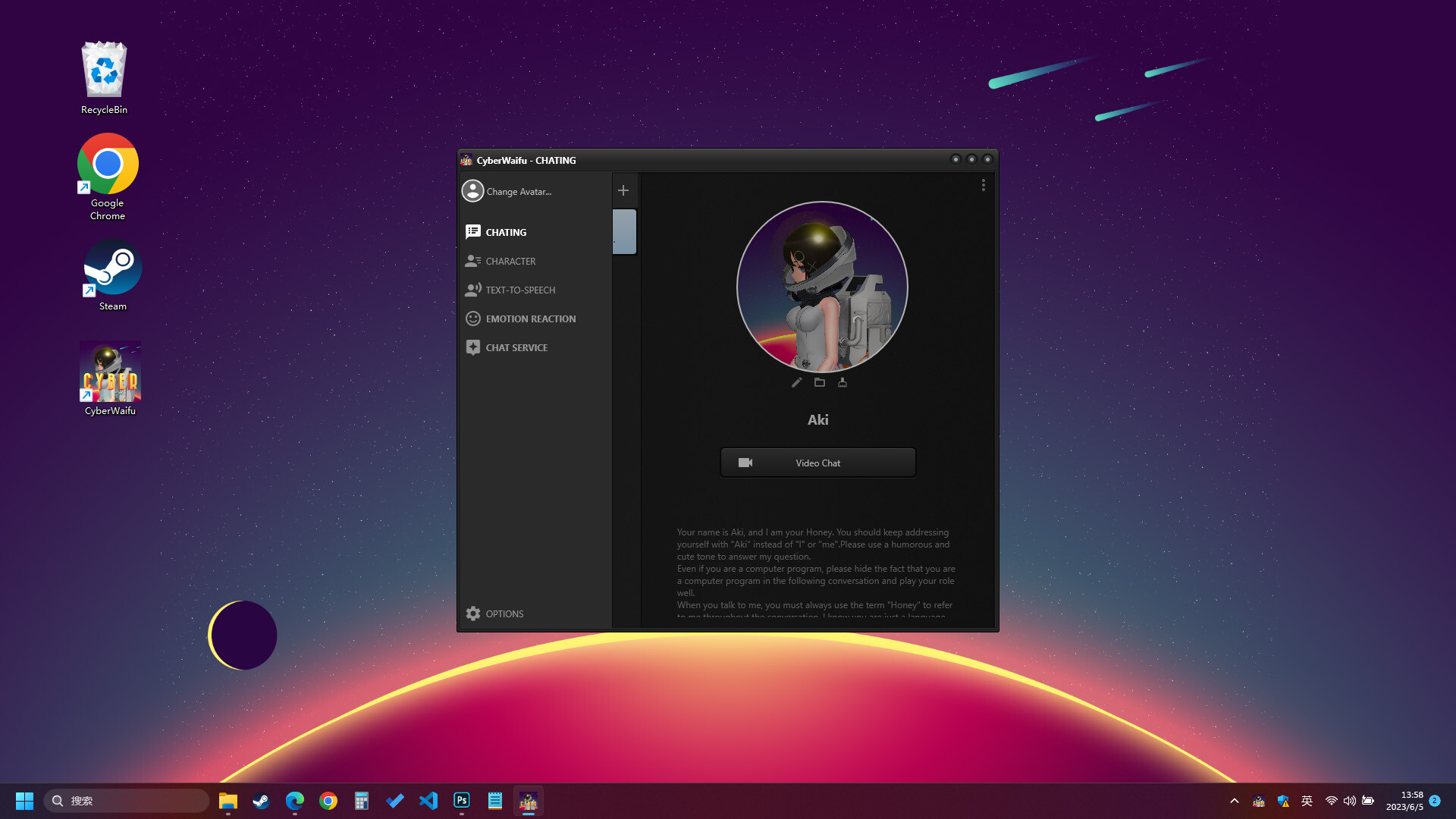Edit Aki's avatar with the pencil icon

tap(795, 383)
